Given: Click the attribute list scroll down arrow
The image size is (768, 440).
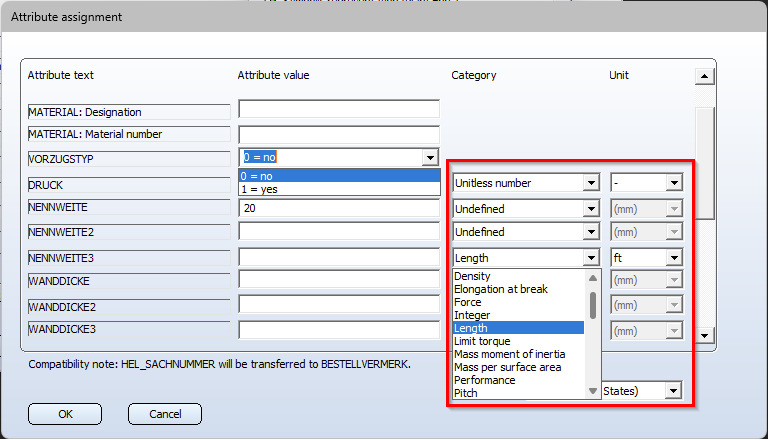Looking at the screenshot, I should pyautogui.click(x=704, y=336).
